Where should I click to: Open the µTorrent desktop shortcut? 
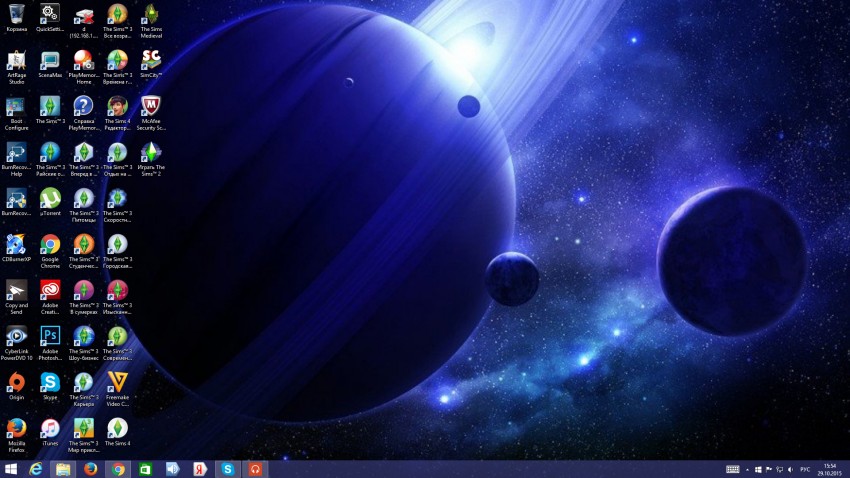click(x=50, y=198)
